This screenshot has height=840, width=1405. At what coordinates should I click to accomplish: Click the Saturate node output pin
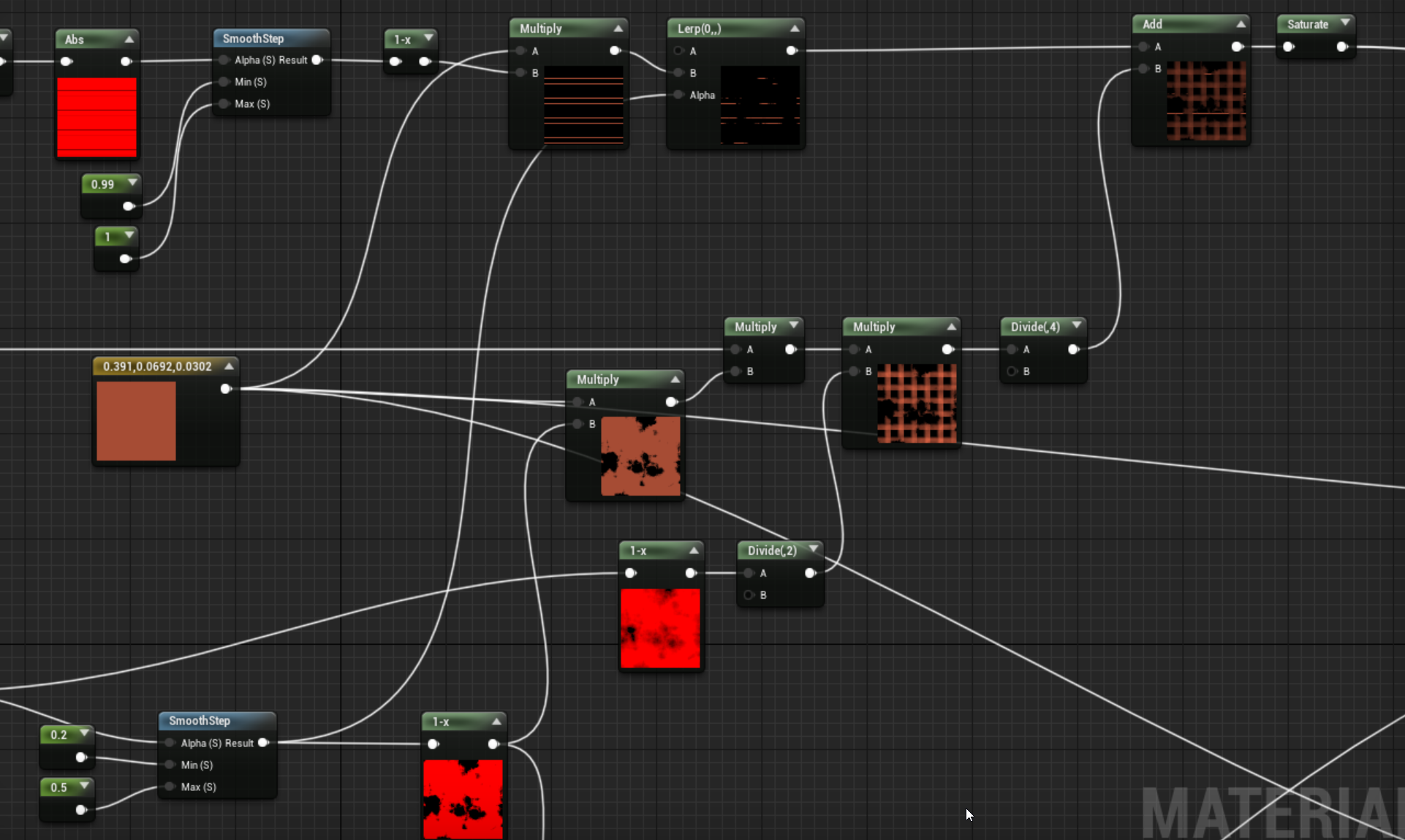1342,47
